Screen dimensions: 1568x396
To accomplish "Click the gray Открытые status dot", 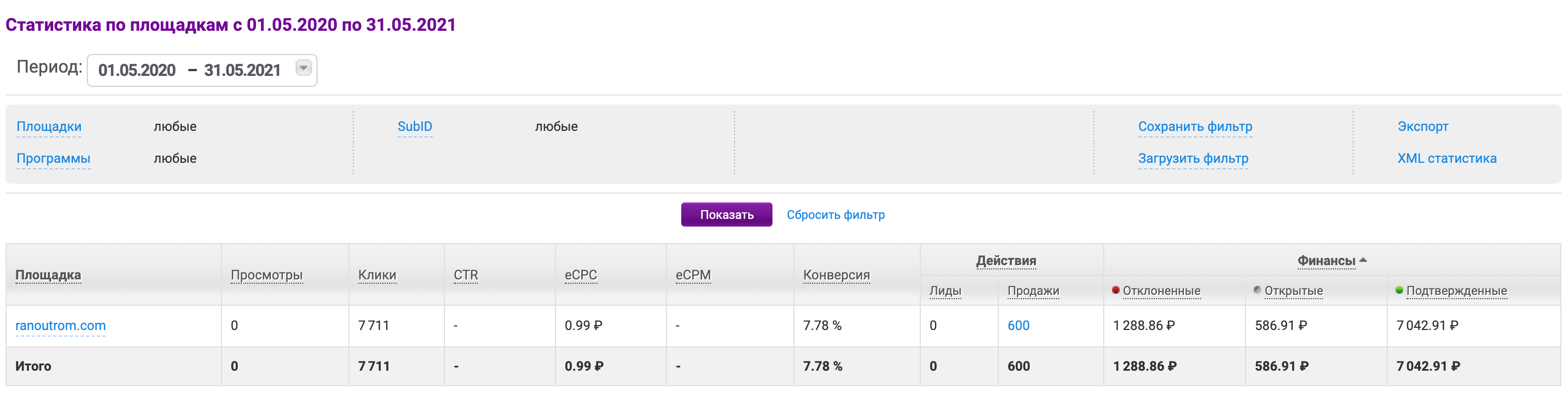I will 1257,290.
